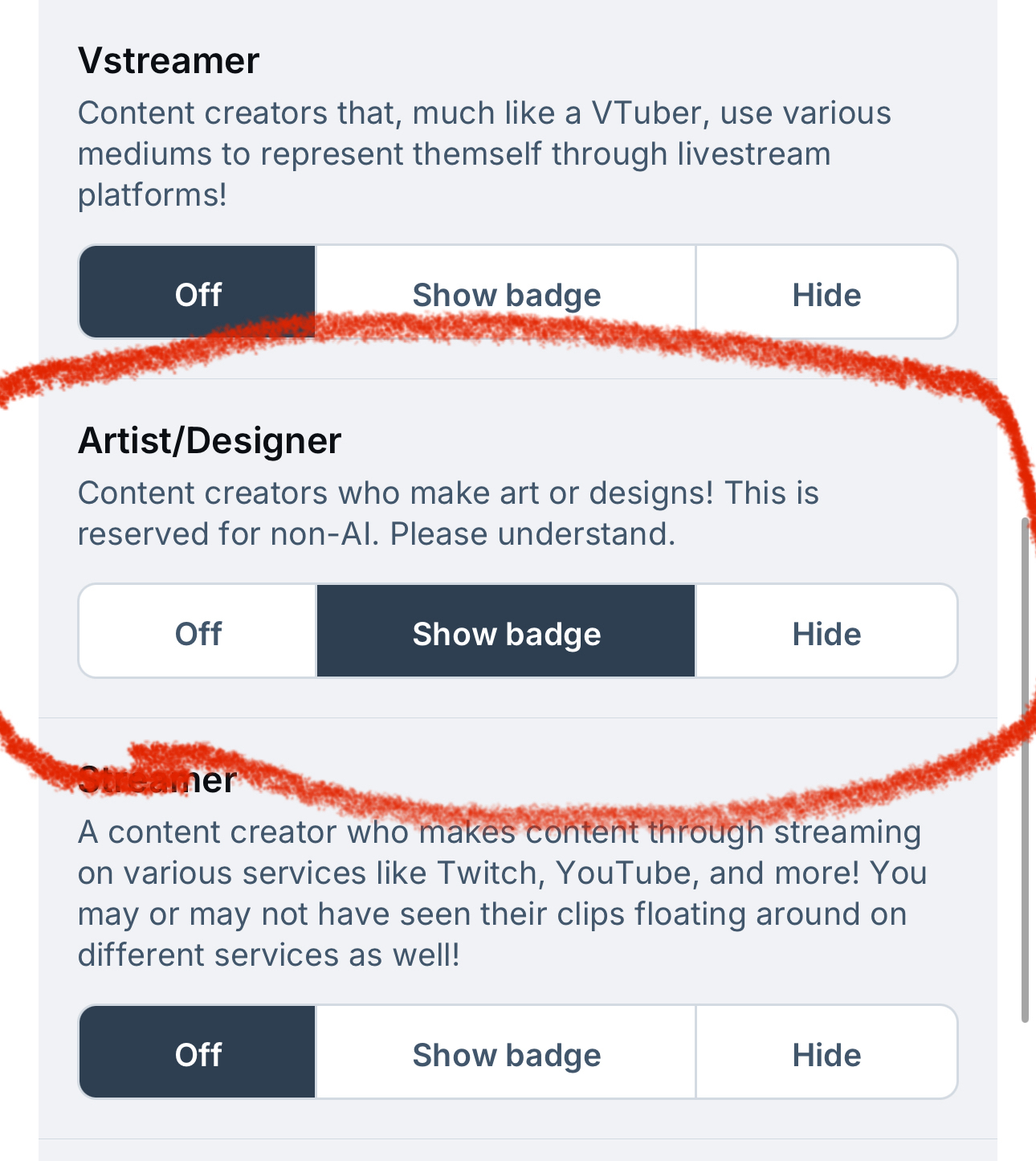Click the Artist/Designer description text

pyautogui.click(x=448, y=513)
